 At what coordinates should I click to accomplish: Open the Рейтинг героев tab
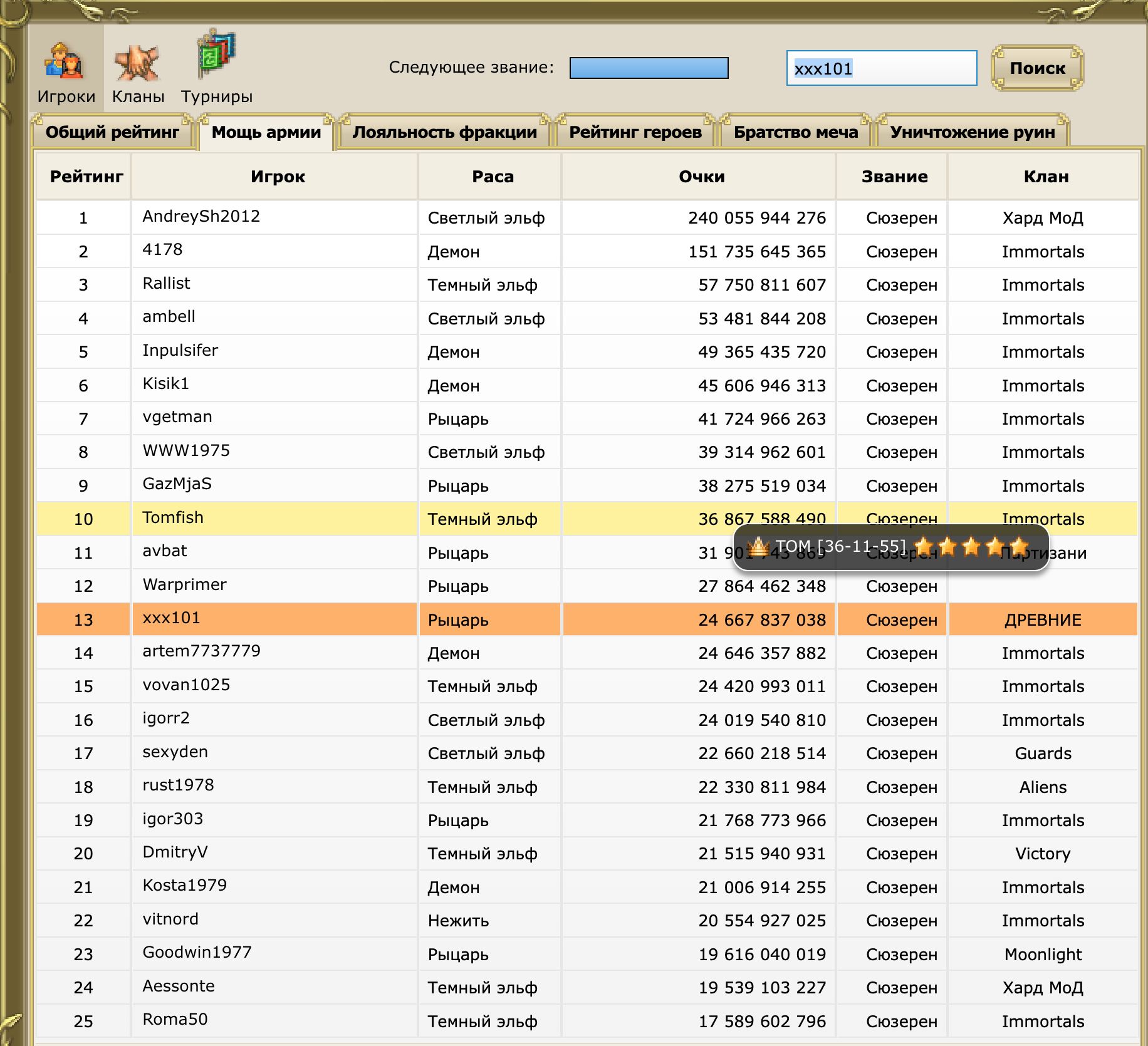click(635, 132)
